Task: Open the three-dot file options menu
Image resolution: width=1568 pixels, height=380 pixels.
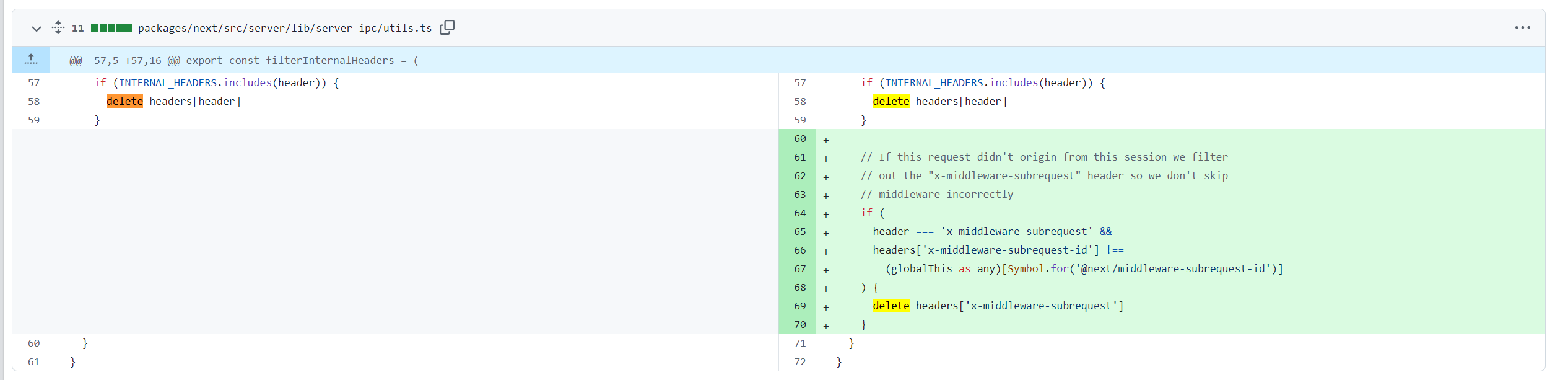Action: [1522, 28]
